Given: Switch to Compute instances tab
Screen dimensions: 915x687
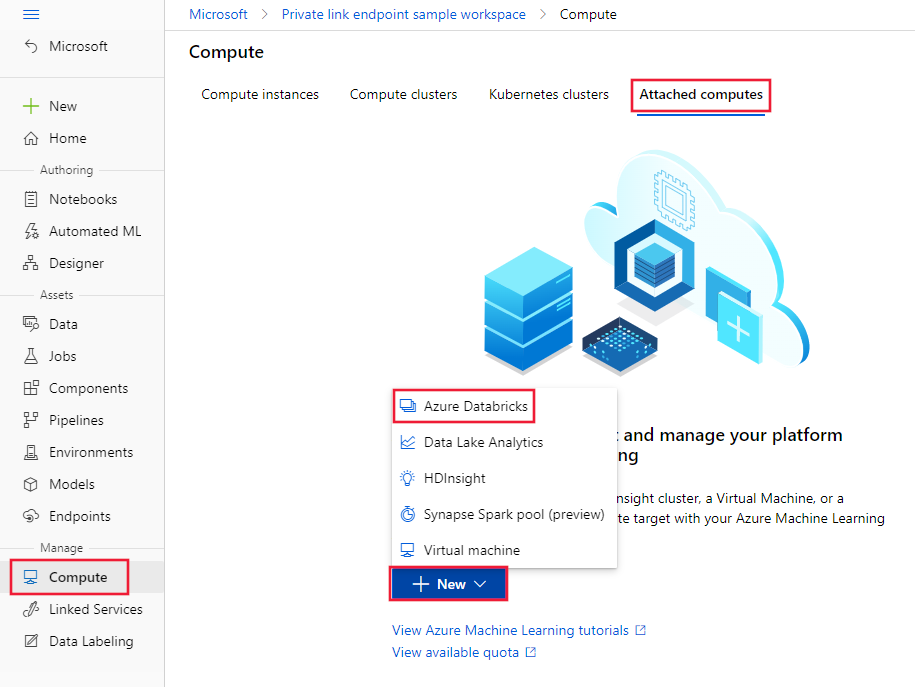Looking at the screenshot, I should (260, 95).
